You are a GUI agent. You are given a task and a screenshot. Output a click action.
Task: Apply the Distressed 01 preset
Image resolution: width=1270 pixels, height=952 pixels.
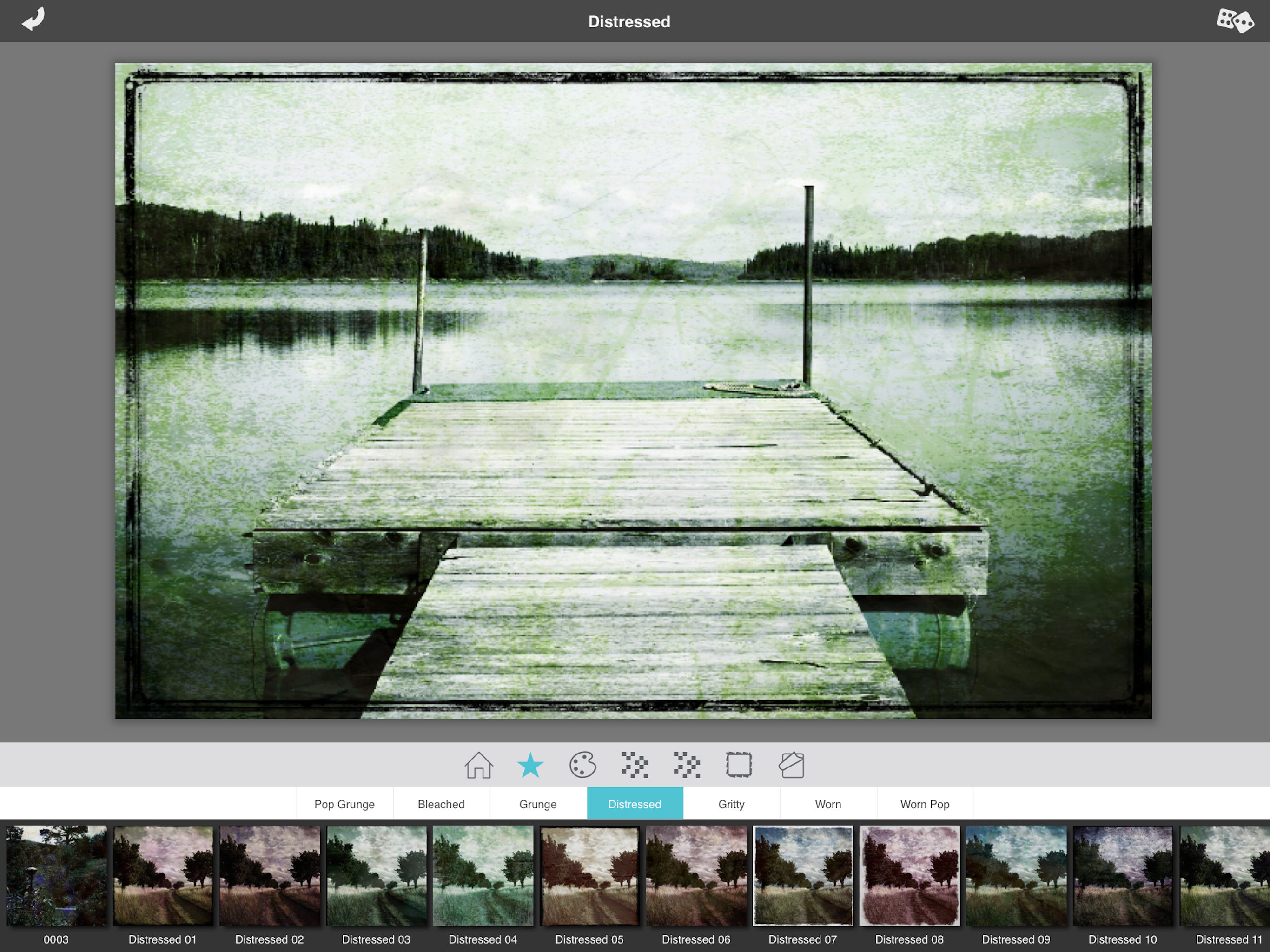[x=163, y=876]
